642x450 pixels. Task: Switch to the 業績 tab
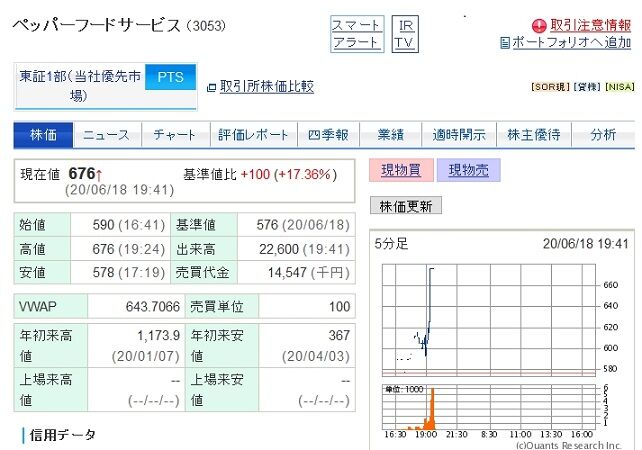point(391,135)
